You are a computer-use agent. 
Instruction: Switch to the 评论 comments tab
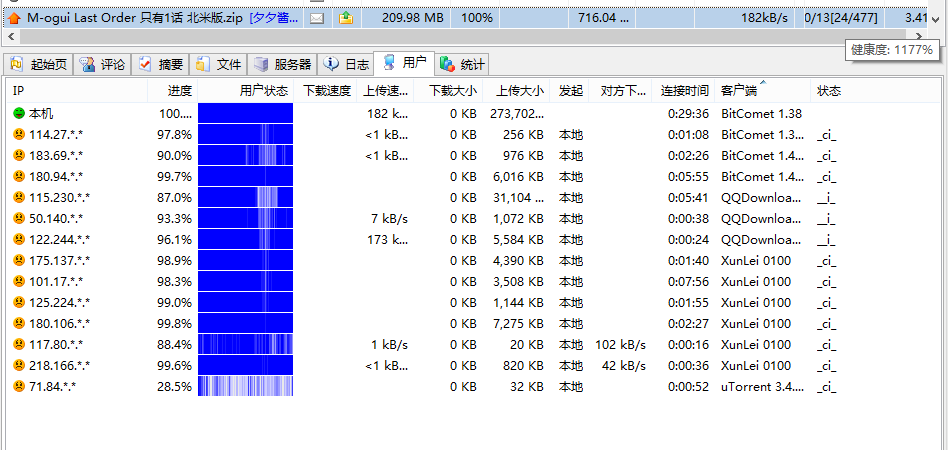[x=103, y=65]
